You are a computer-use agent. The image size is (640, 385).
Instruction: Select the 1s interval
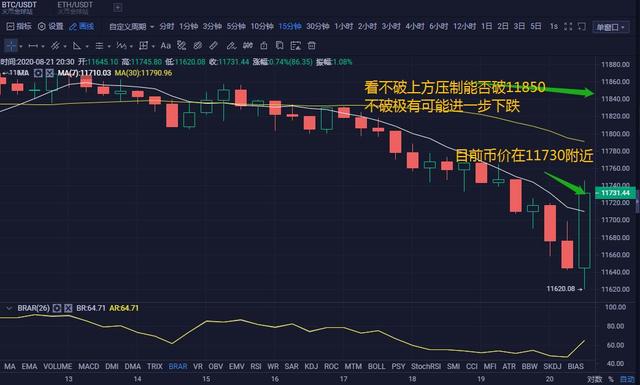(553, 27)
